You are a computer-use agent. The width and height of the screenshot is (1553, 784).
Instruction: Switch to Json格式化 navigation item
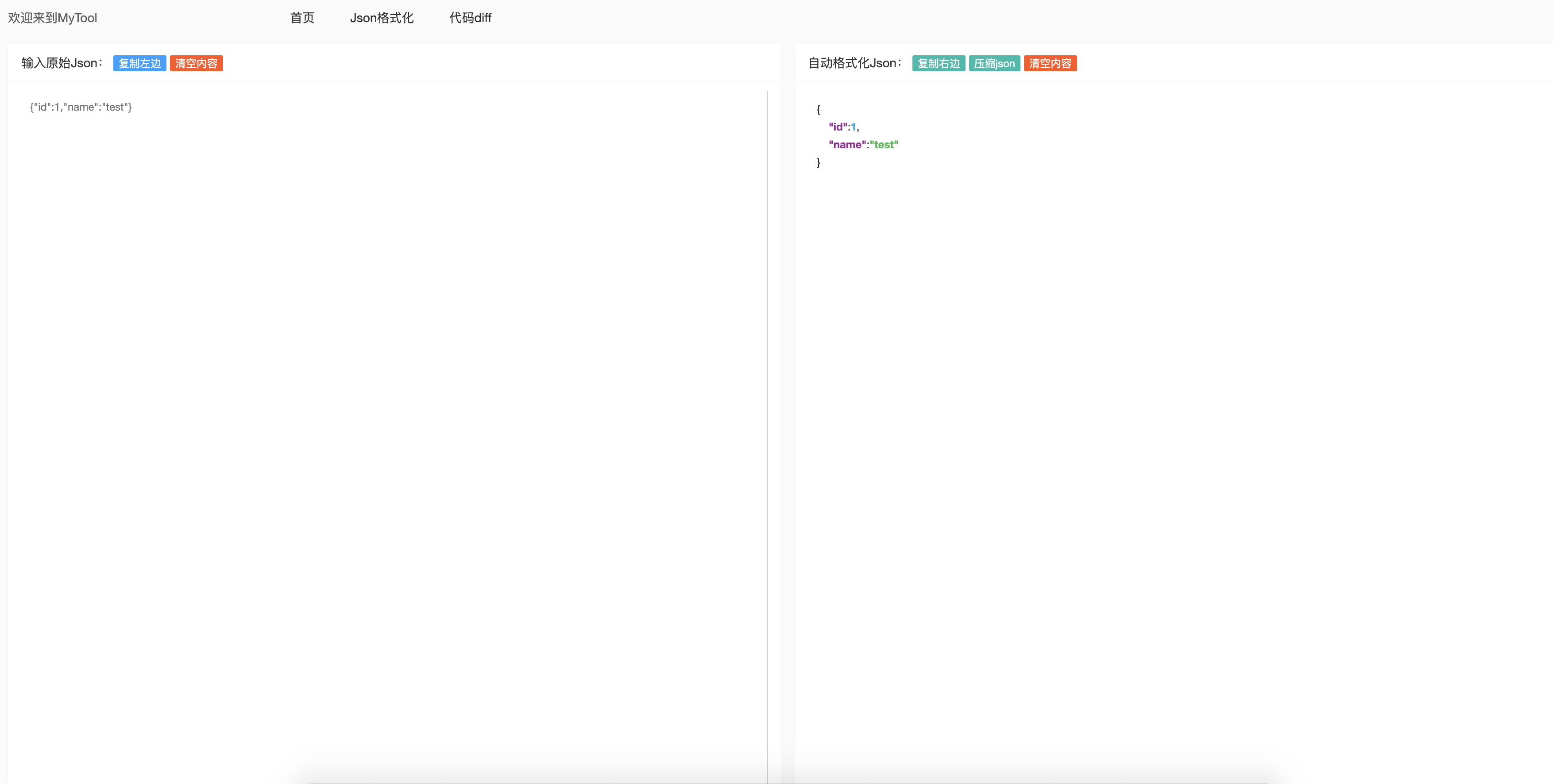point(382,18)
